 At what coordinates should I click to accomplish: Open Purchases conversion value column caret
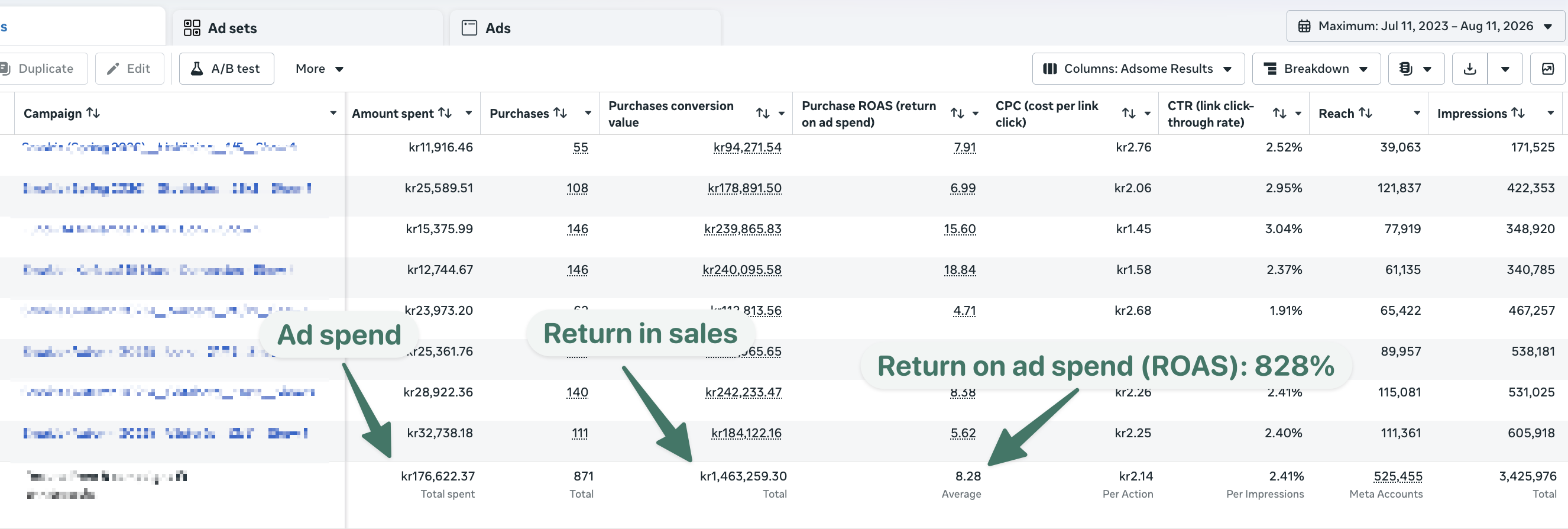(x=782, y=114)
